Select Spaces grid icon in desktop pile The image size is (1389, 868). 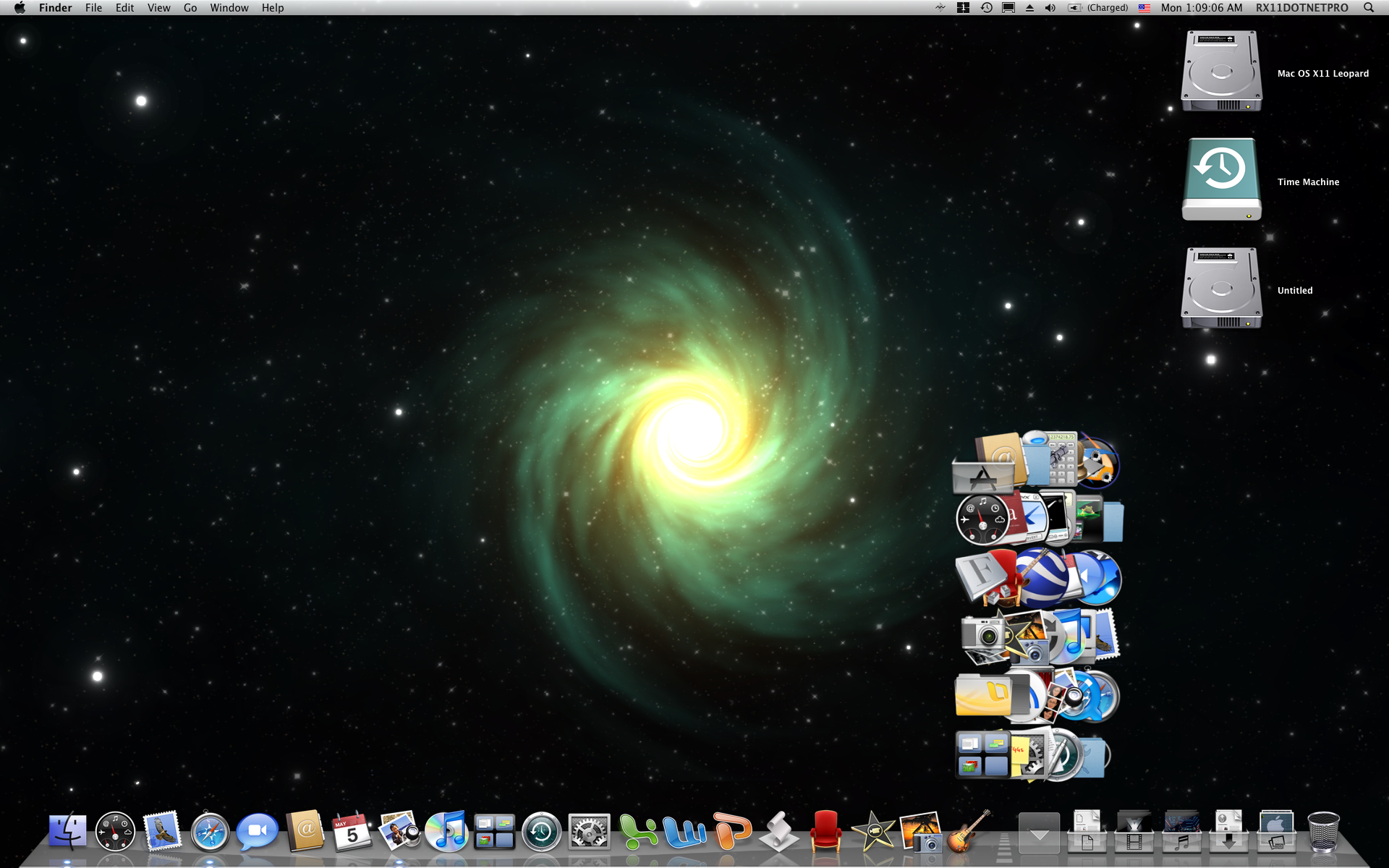pos(982,754)
